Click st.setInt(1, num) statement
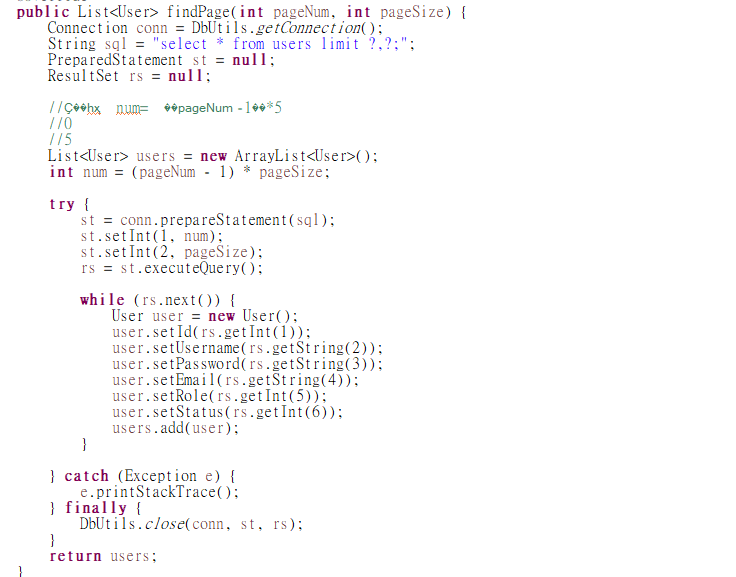The image size is (736, 577). [152, 236]
